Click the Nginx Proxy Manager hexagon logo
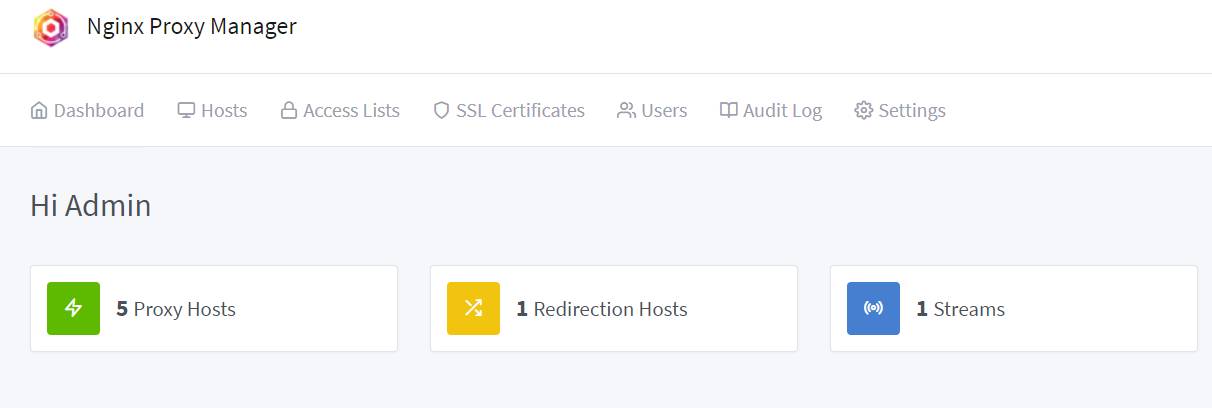The width and height of the screenshot is (1212, 408). pos(50,27)
